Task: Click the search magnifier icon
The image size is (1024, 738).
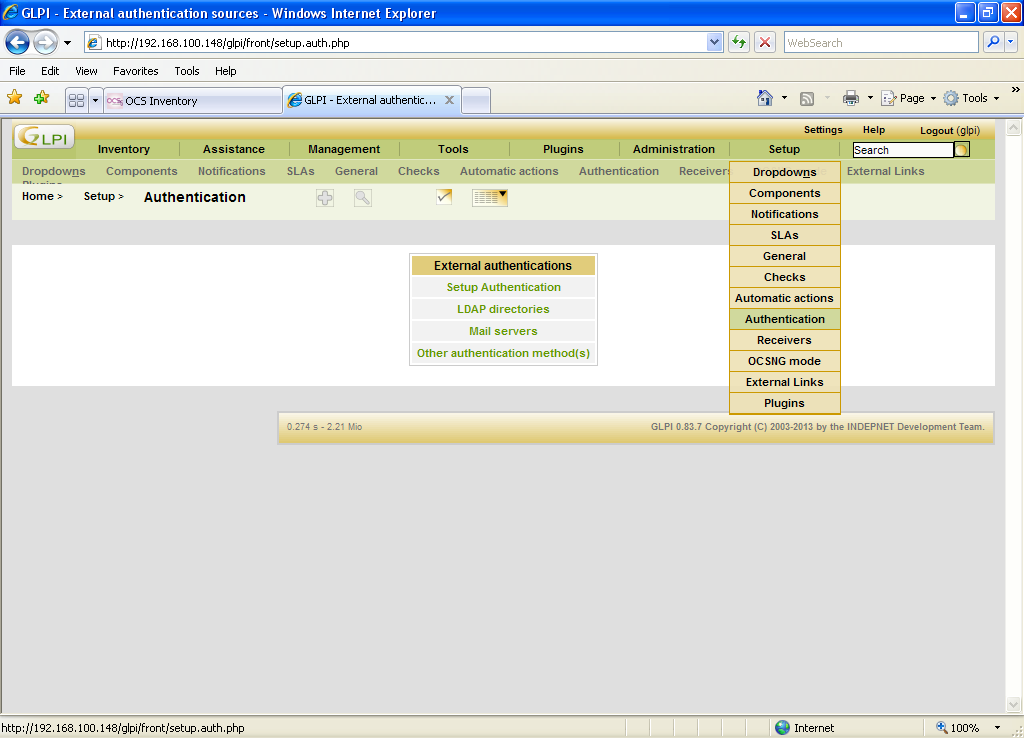Action: (362, 197)
